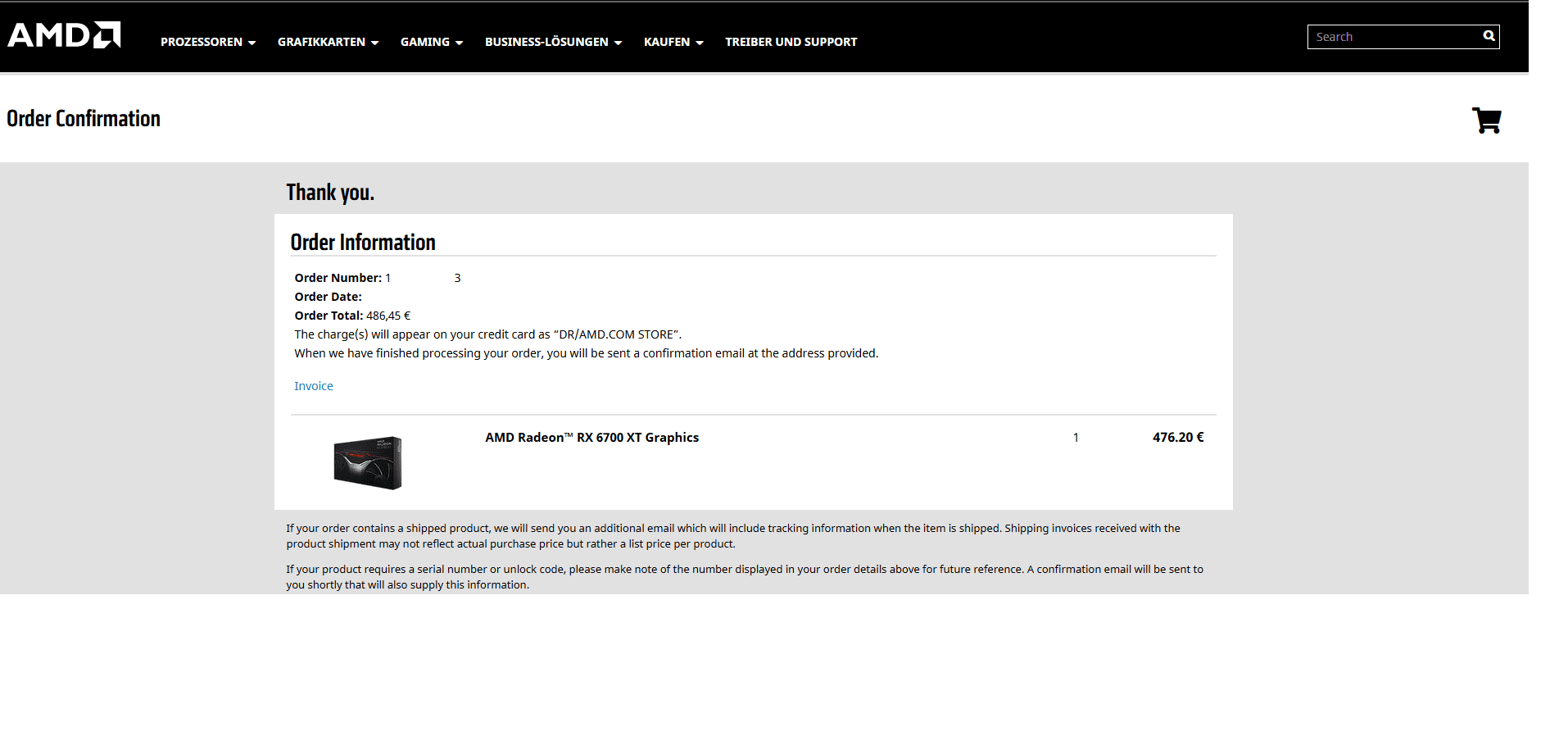
Task: Click the Order Information heading
Action: 363,243
